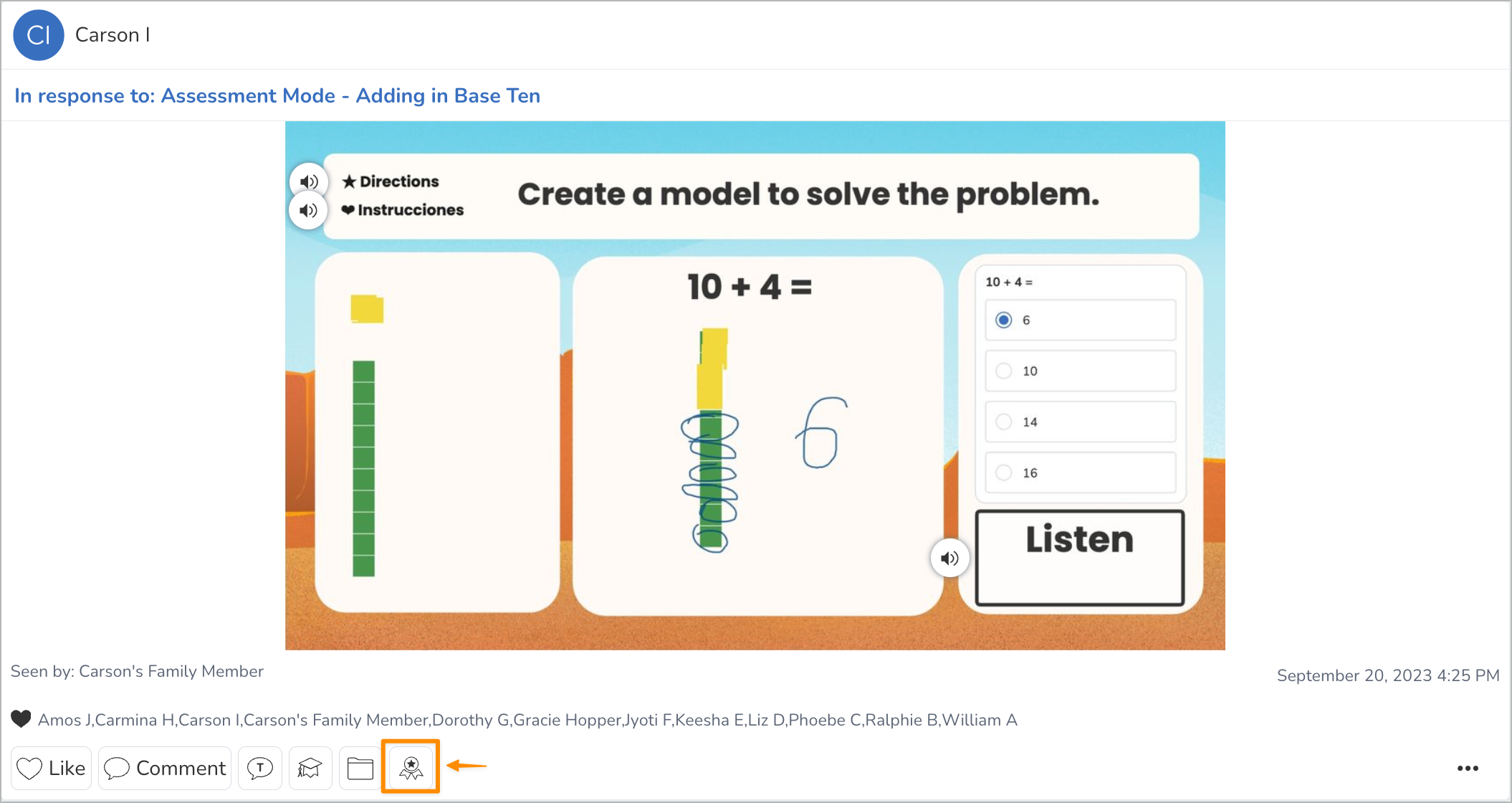Select the answer option 6
Screen dimensions: 1512x803
1004,320
